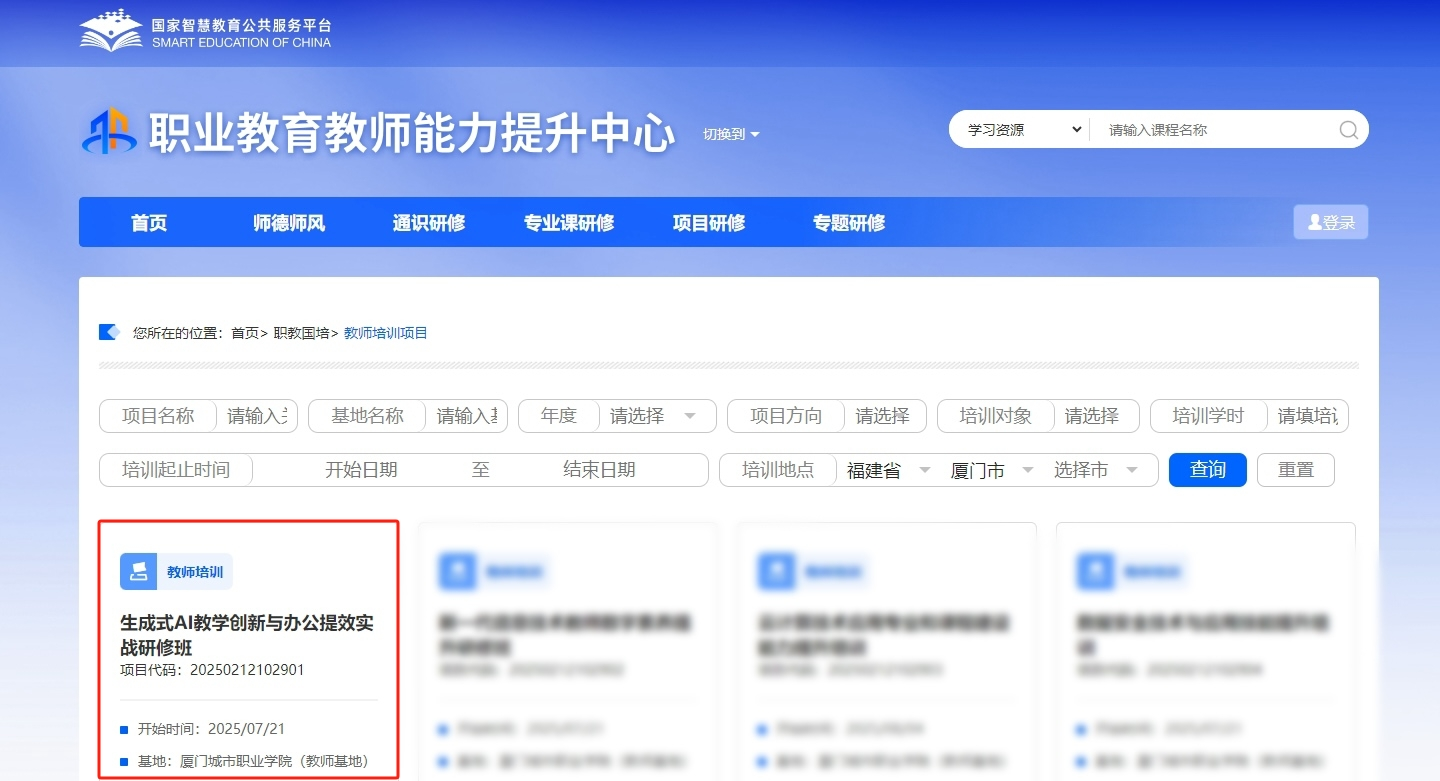Open the 年度 请选择 dropdown
Screen dimensions: 1440x781
click(x=656, y=416)
